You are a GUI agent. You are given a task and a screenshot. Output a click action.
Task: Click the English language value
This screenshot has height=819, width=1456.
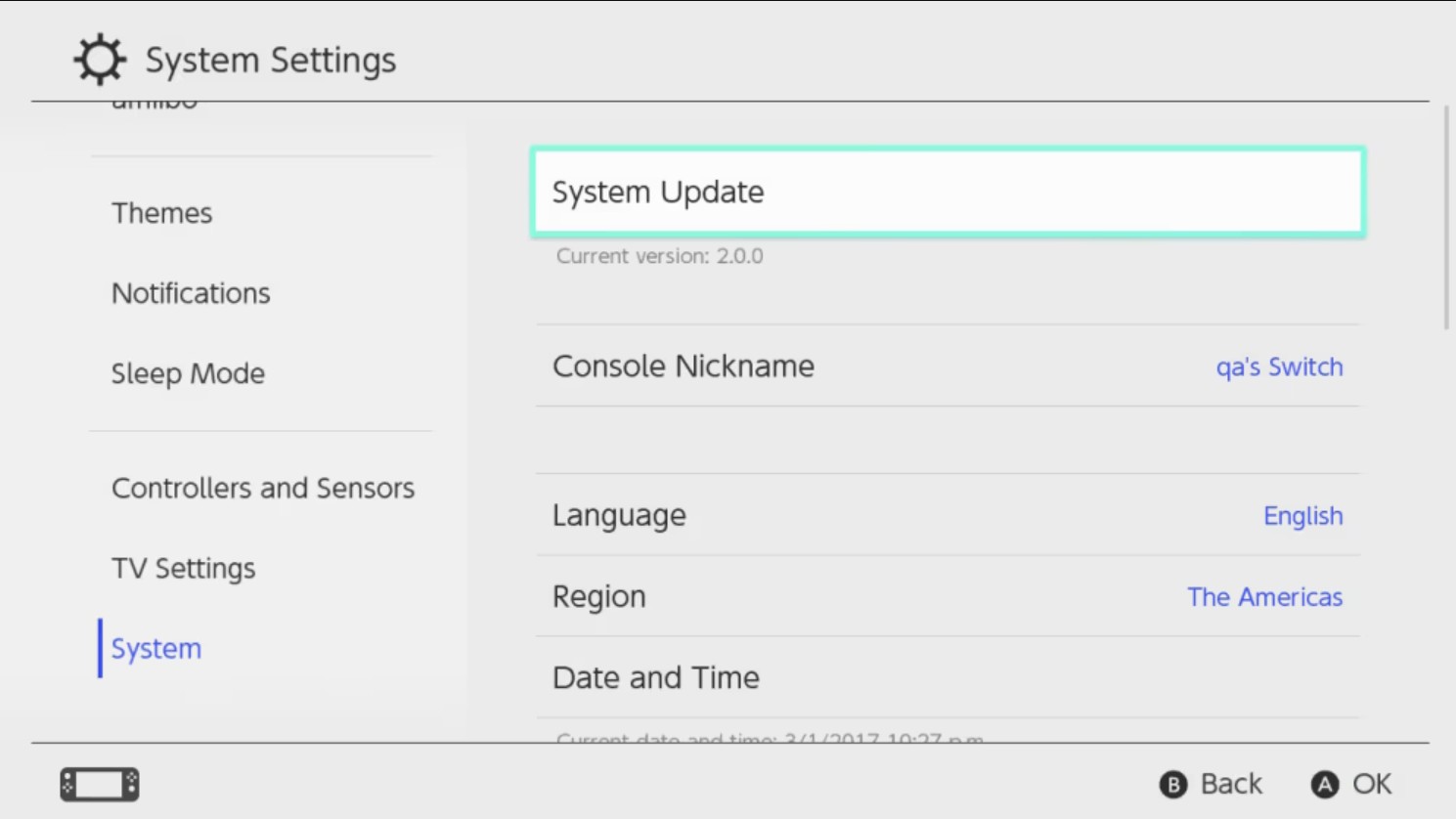pyautogui.click(x=1302, y=515)
